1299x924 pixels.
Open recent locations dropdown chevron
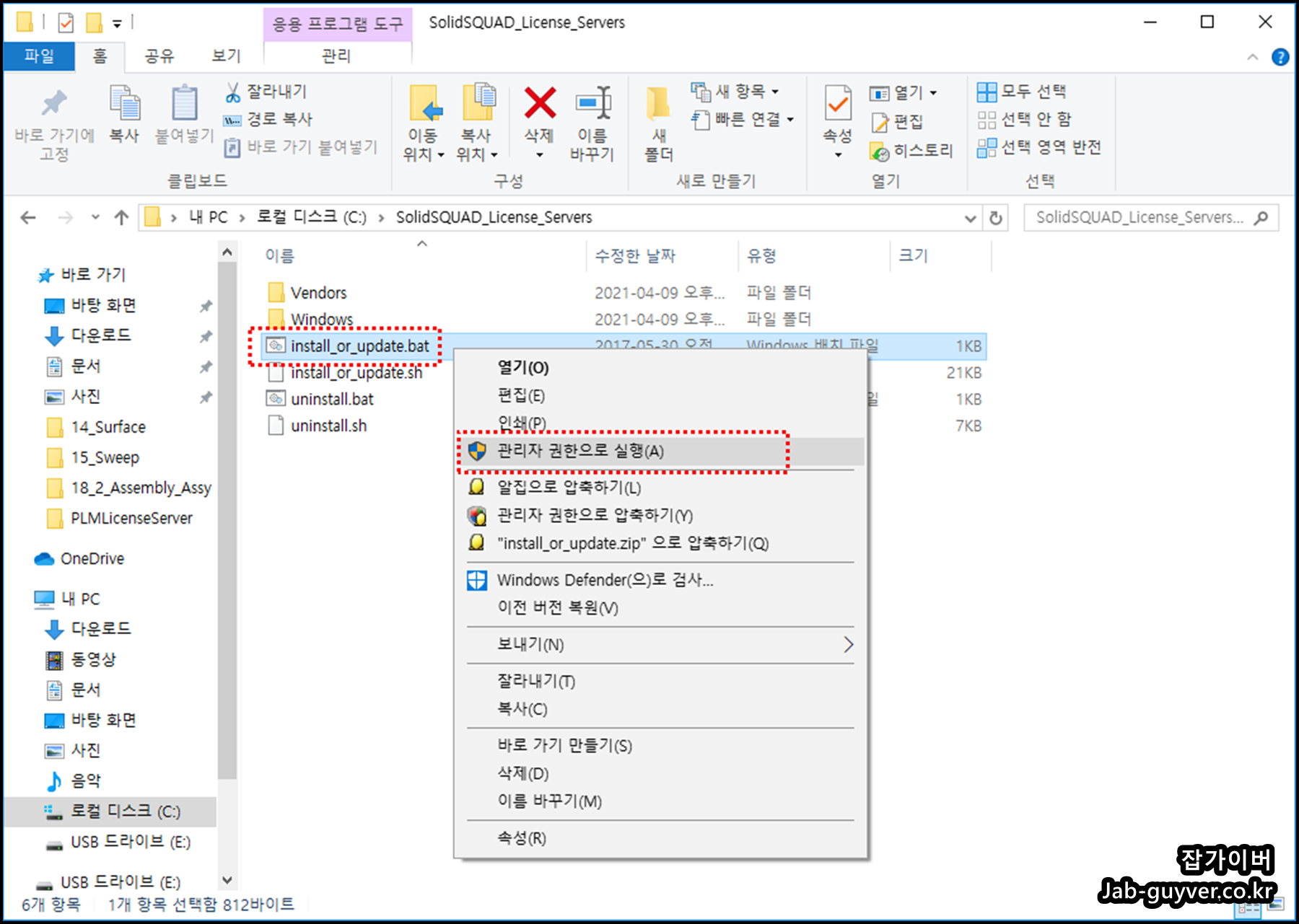[95, 217]
